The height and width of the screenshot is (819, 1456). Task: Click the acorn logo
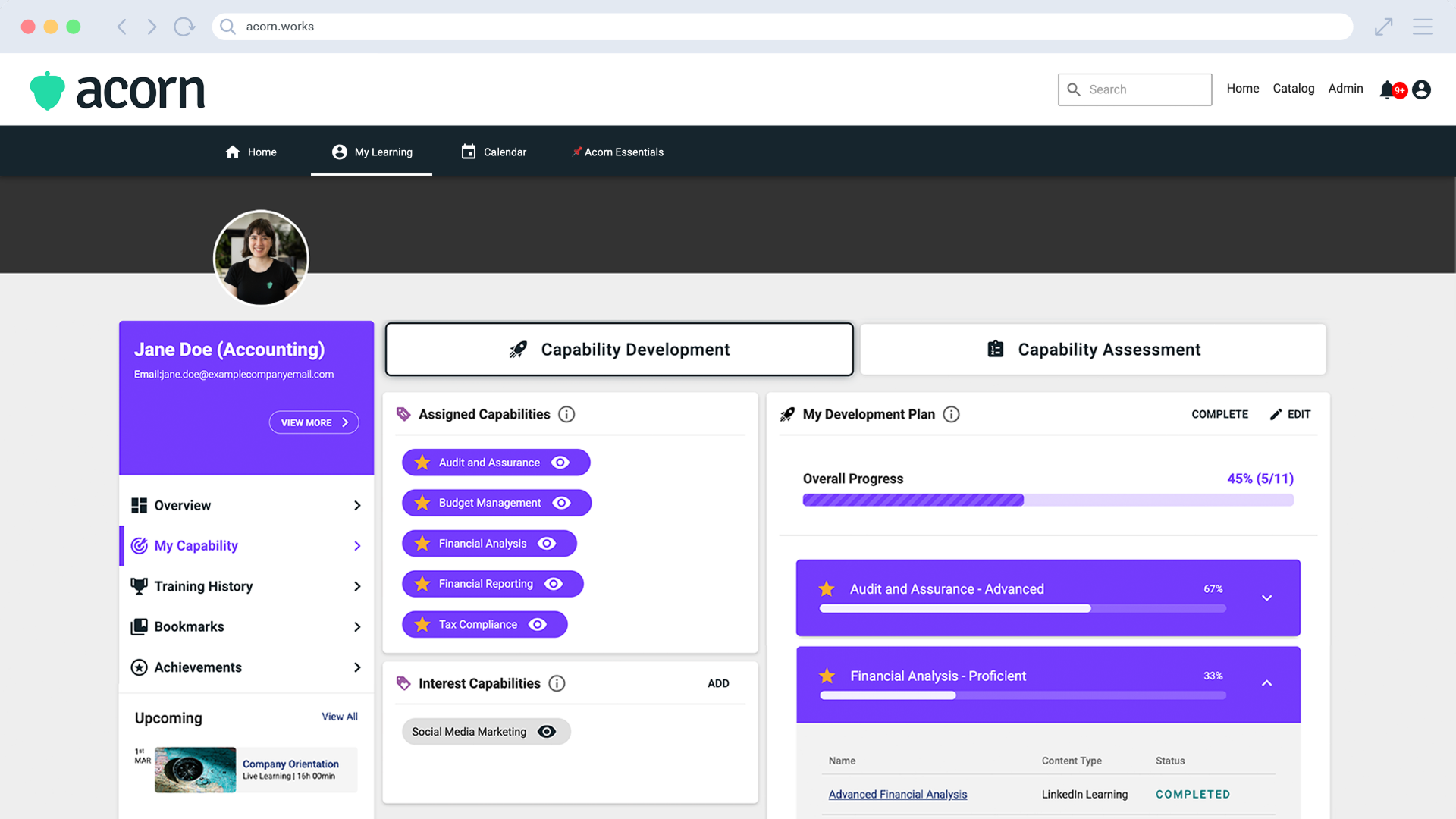click(118, 90)
